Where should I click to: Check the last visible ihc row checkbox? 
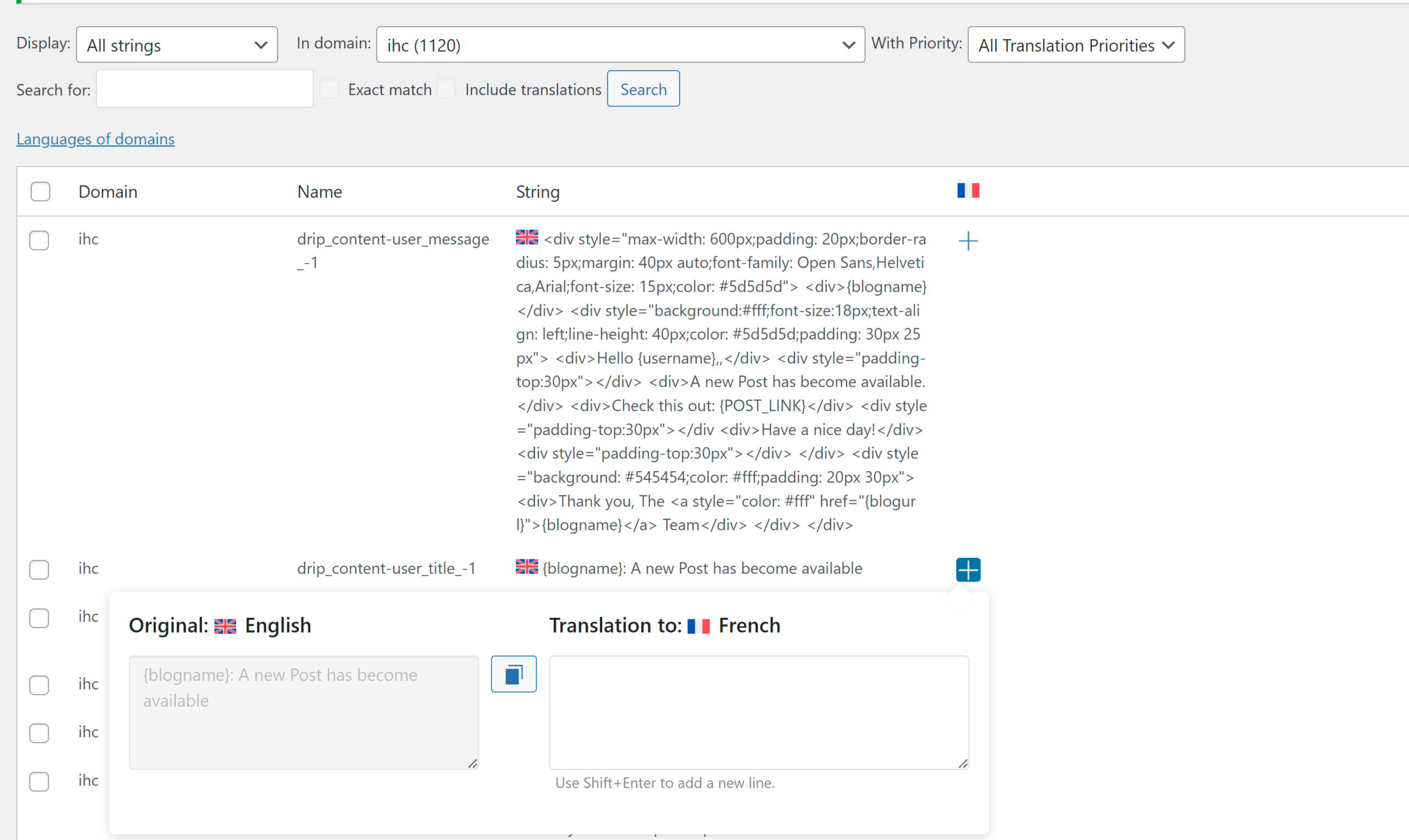[x=39, y=782]
